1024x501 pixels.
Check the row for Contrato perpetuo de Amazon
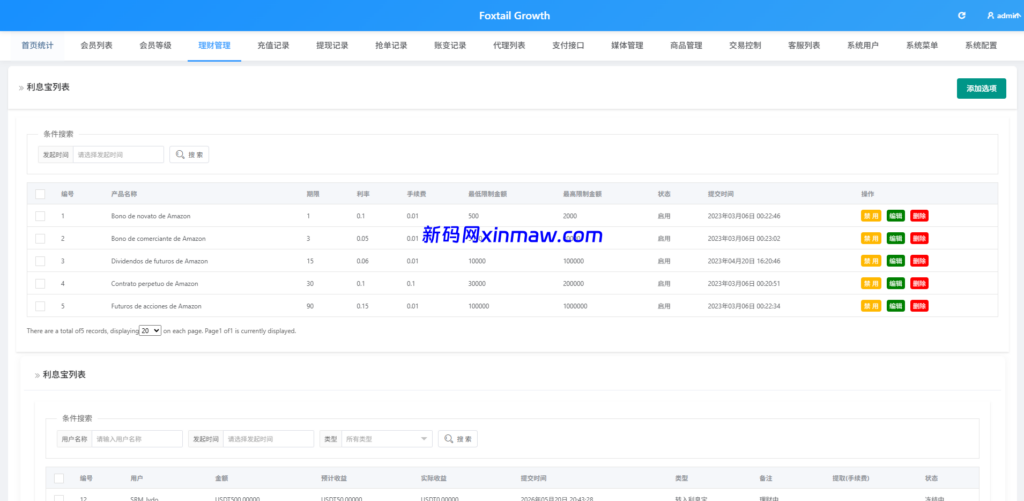(40, 283)
